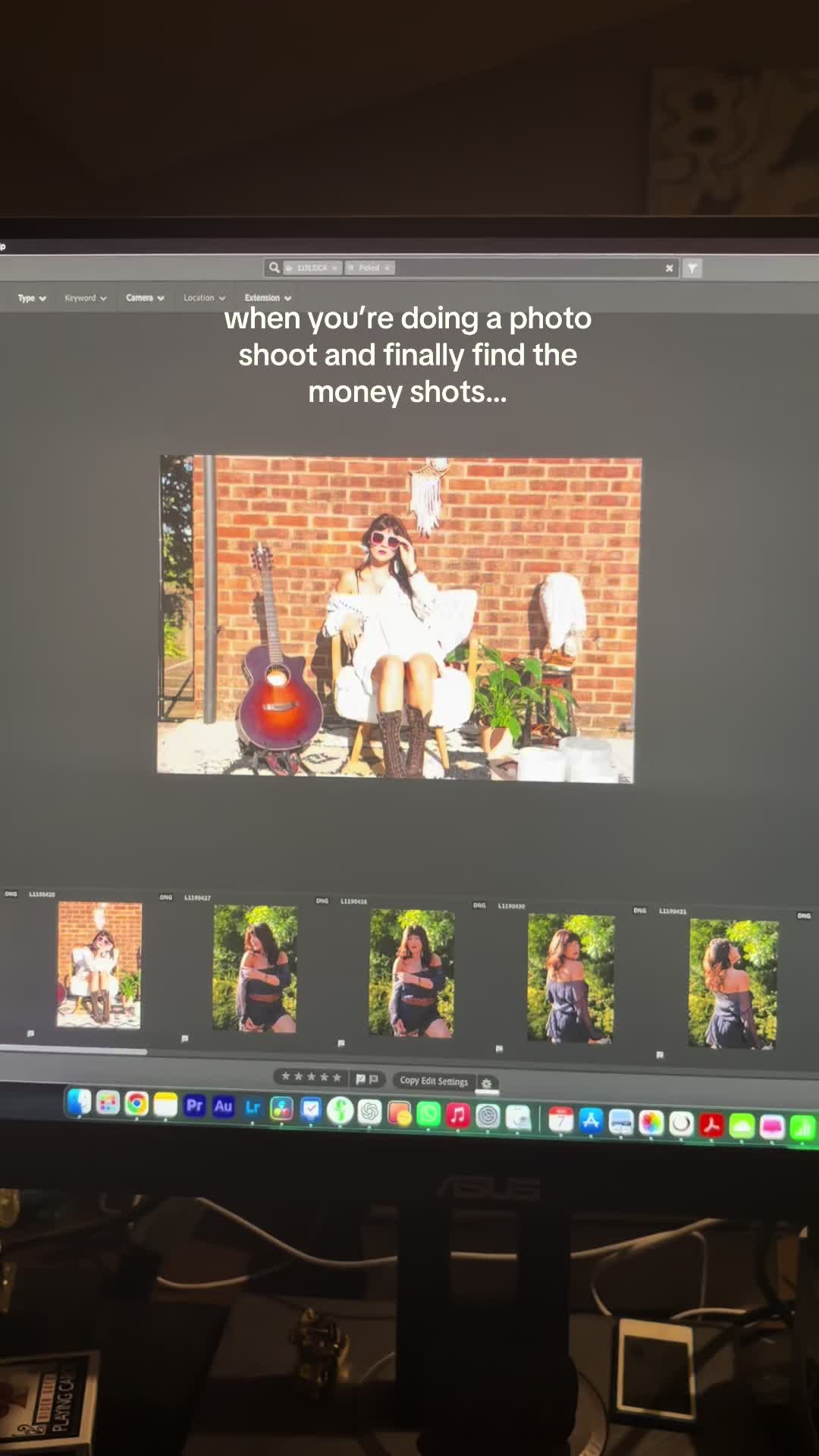The image size is (819, 1456).
Task: Open Calendar from the dock
Action: click(x=561, y=1119)
